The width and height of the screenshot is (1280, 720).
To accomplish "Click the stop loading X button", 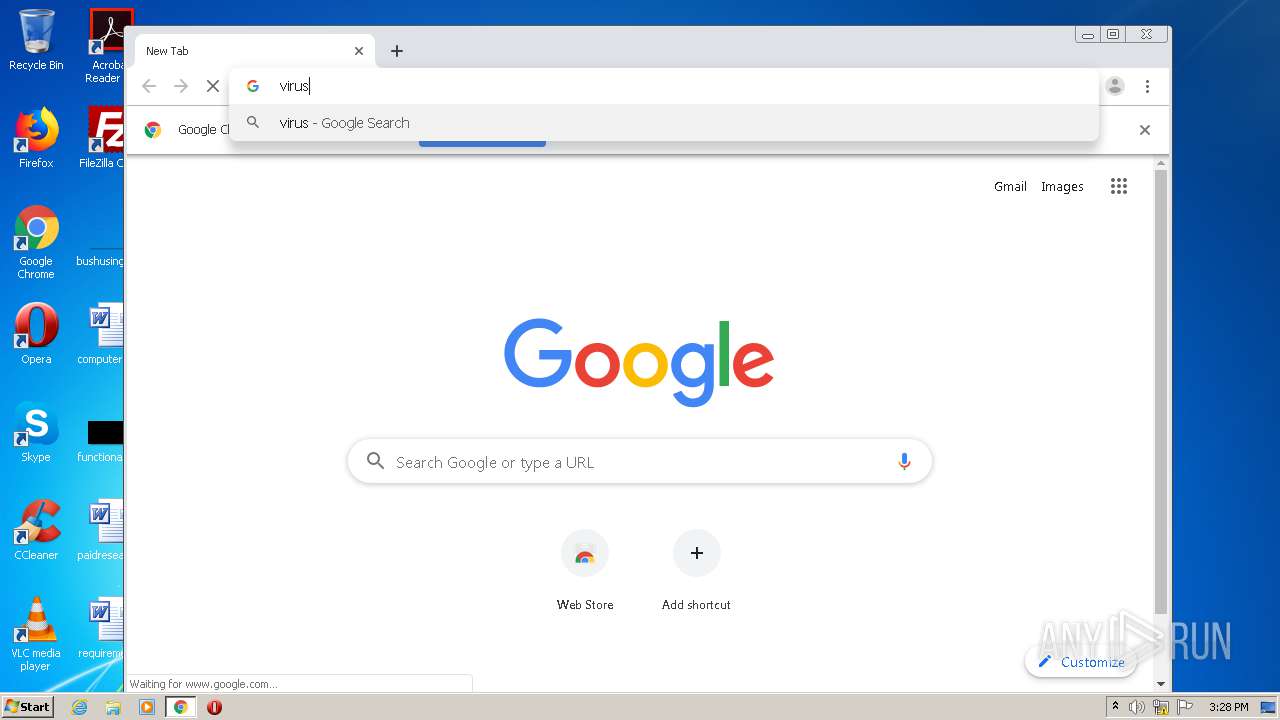I will tap(212, 86).
